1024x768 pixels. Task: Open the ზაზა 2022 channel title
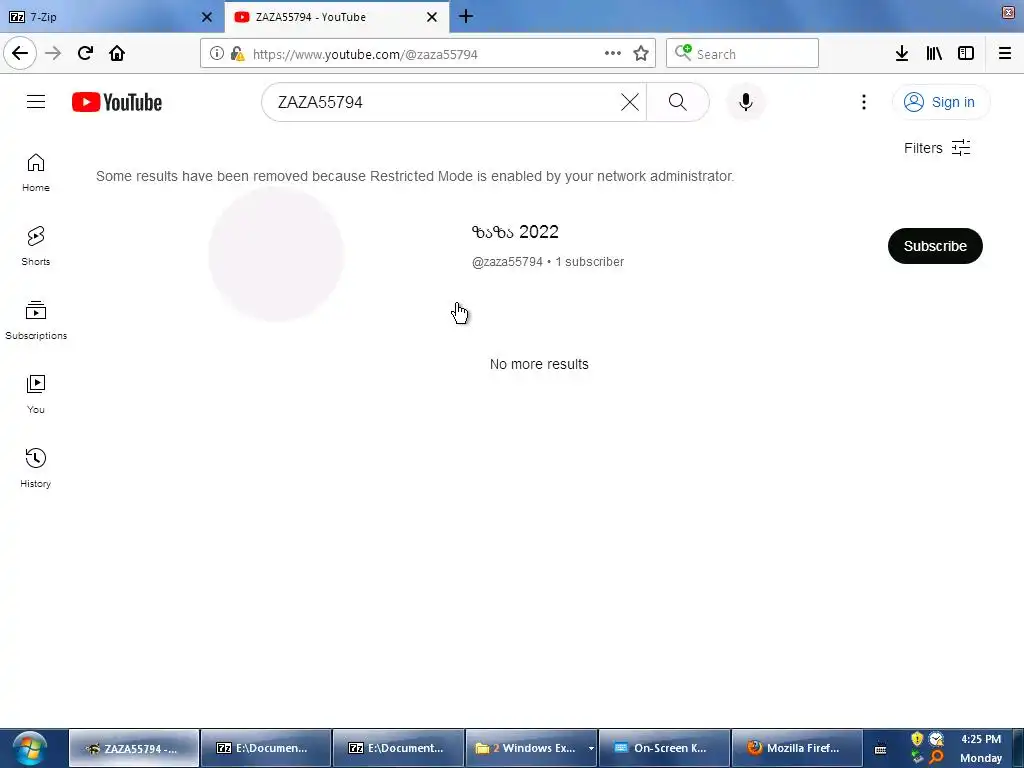[515, 232]
